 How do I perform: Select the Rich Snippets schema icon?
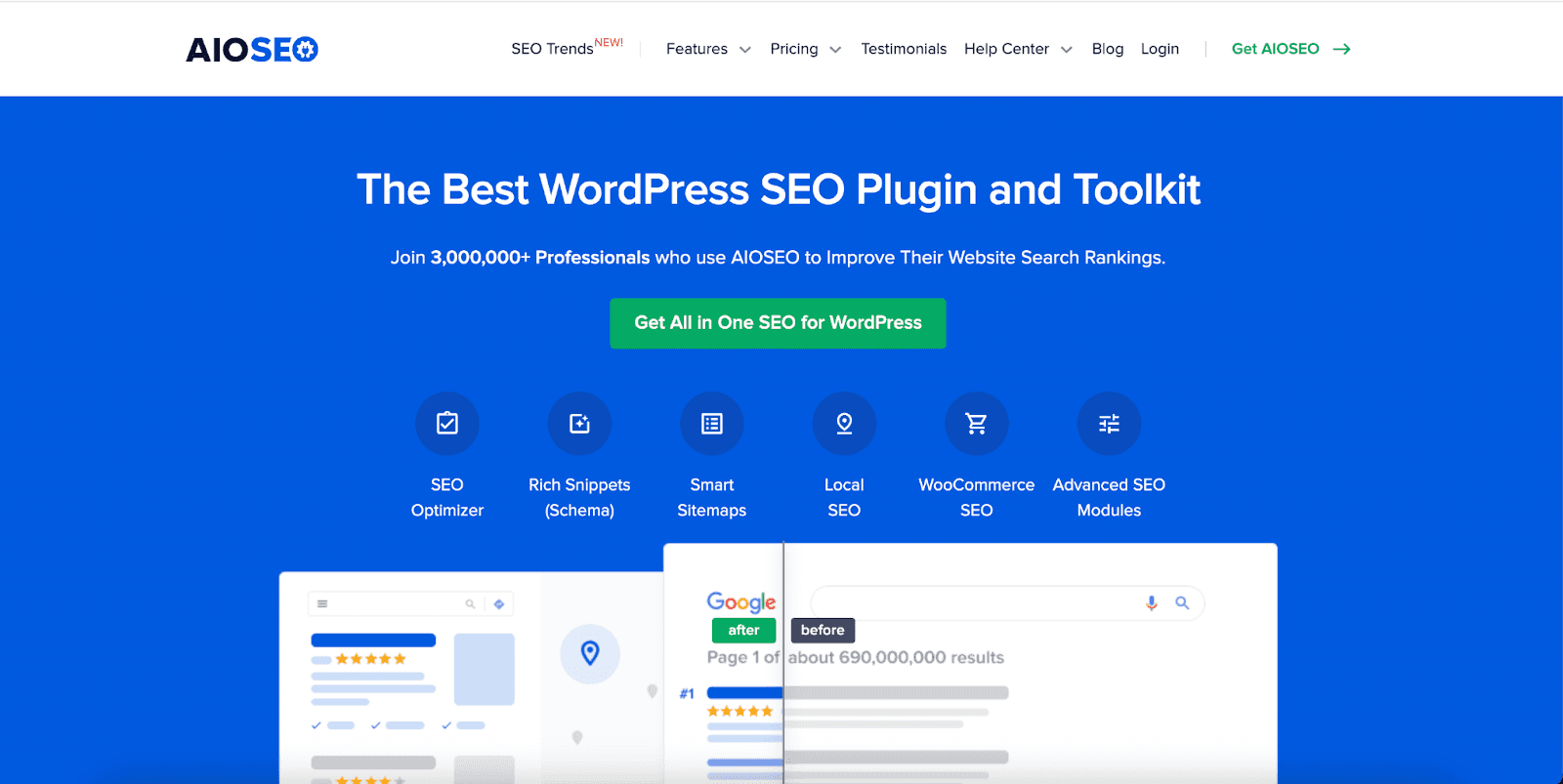tap(579, 424)
